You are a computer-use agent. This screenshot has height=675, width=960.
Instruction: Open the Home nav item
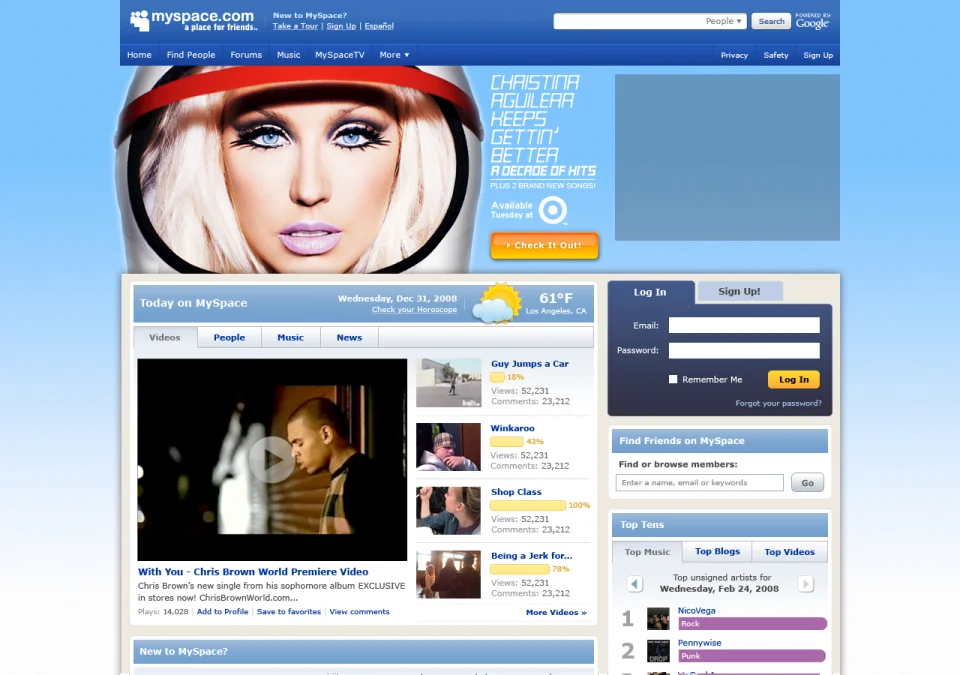139,55
